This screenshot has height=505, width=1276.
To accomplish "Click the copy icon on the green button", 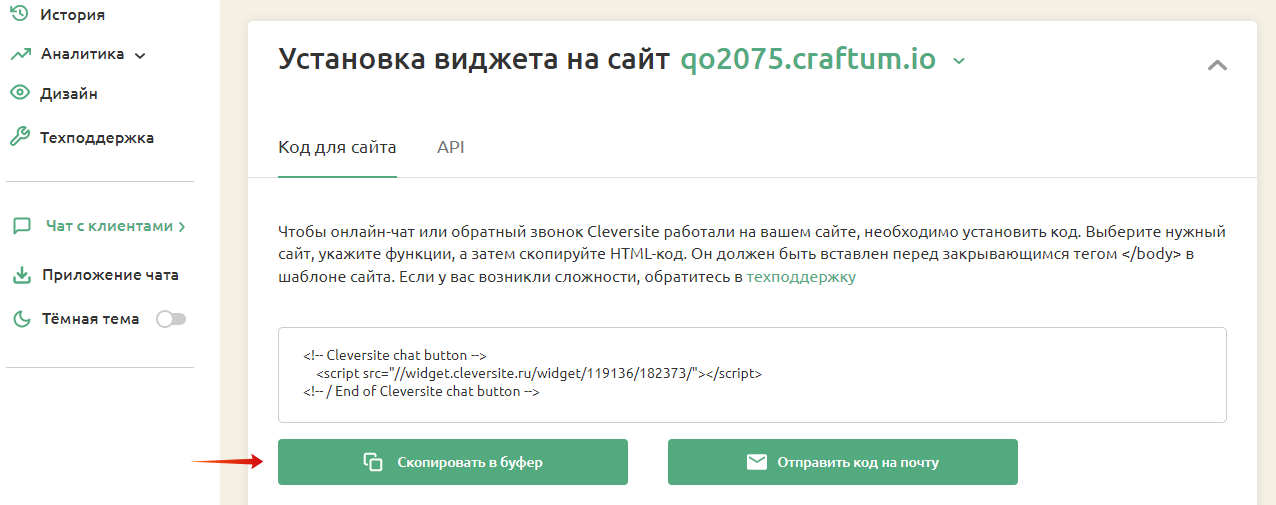I will pos(373,462).
